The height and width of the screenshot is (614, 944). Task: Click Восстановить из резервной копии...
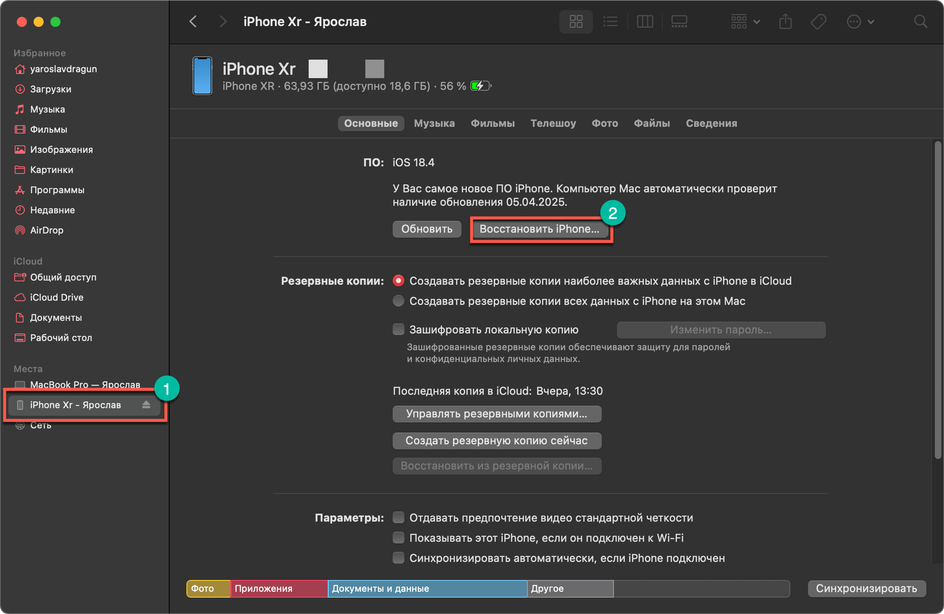pos(497,466)
